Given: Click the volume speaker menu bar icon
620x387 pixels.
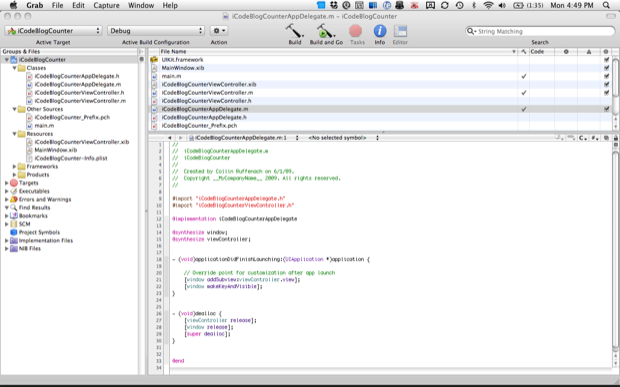Looking at the screenshot, I should 502,5.
